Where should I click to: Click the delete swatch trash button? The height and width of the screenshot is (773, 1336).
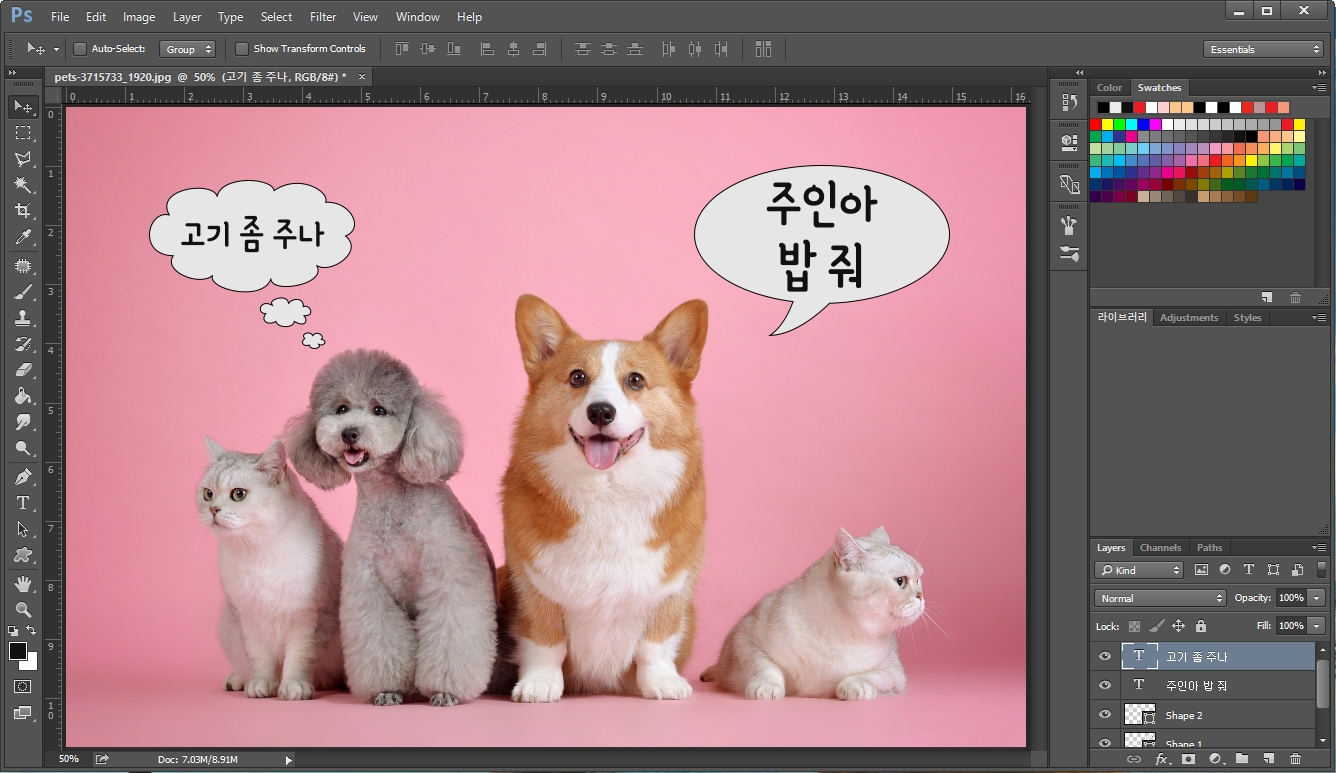point(1295,297)
